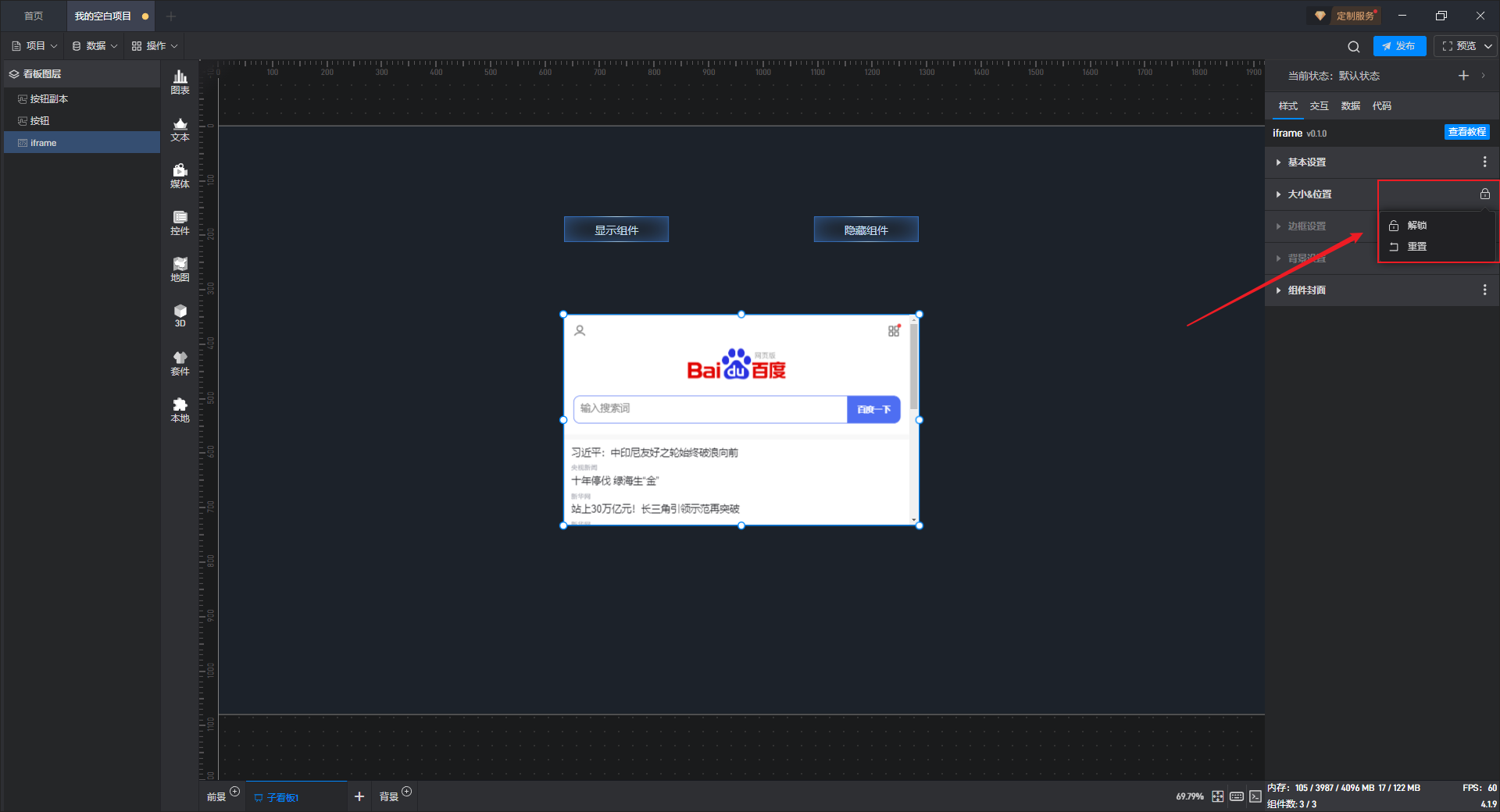Switch to the 代码 tab

[1381, 106]
